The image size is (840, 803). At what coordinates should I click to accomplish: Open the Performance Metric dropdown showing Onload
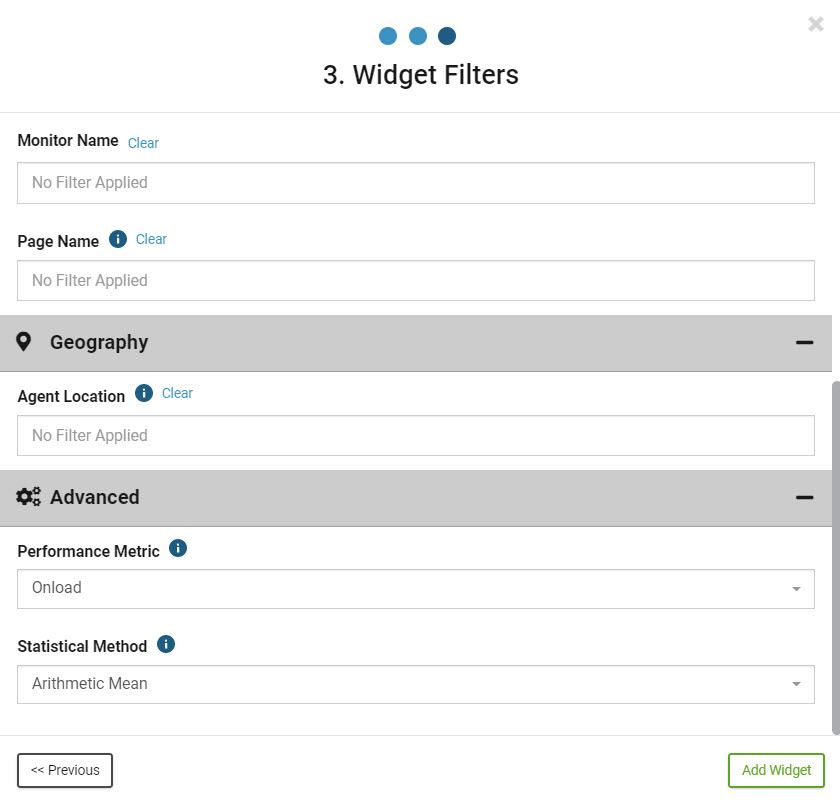tap(416, 589)
